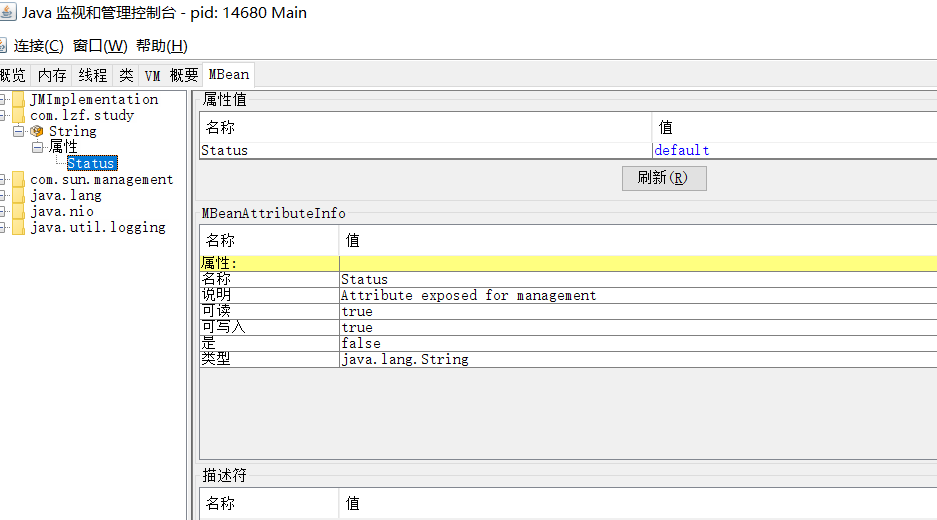The width and height of the screenshot is (937, 520).
Task: Click the editable 'default' Status value cell
Action: point(794,151)
